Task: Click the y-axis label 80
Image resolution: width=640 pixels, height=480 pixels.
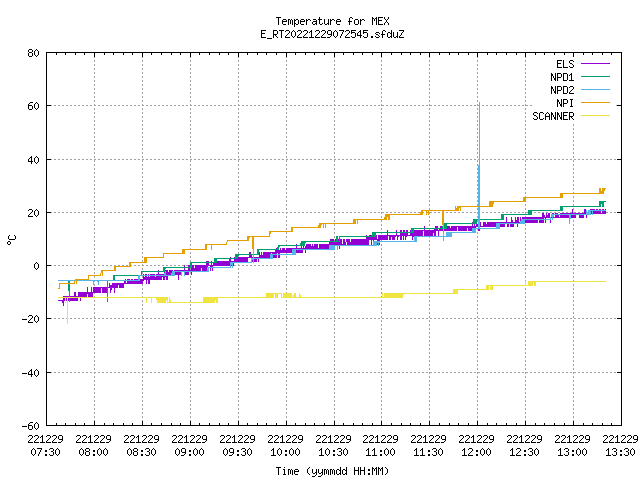Action: [34, 53]
